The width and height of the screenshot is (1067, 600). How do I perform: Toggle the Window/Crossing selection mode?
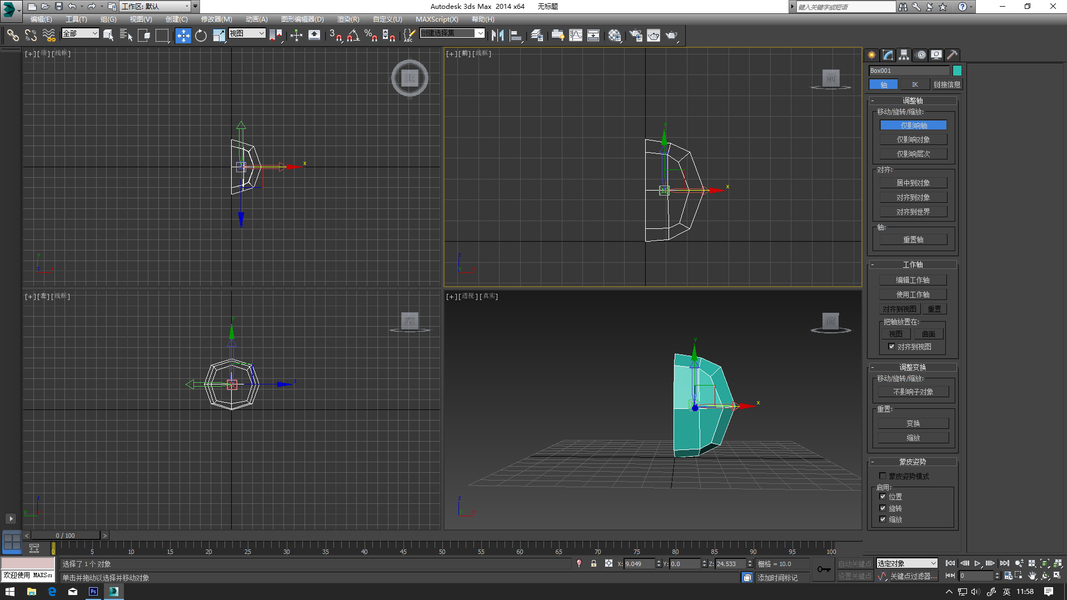pyautogui.click(x=144, y=35)
